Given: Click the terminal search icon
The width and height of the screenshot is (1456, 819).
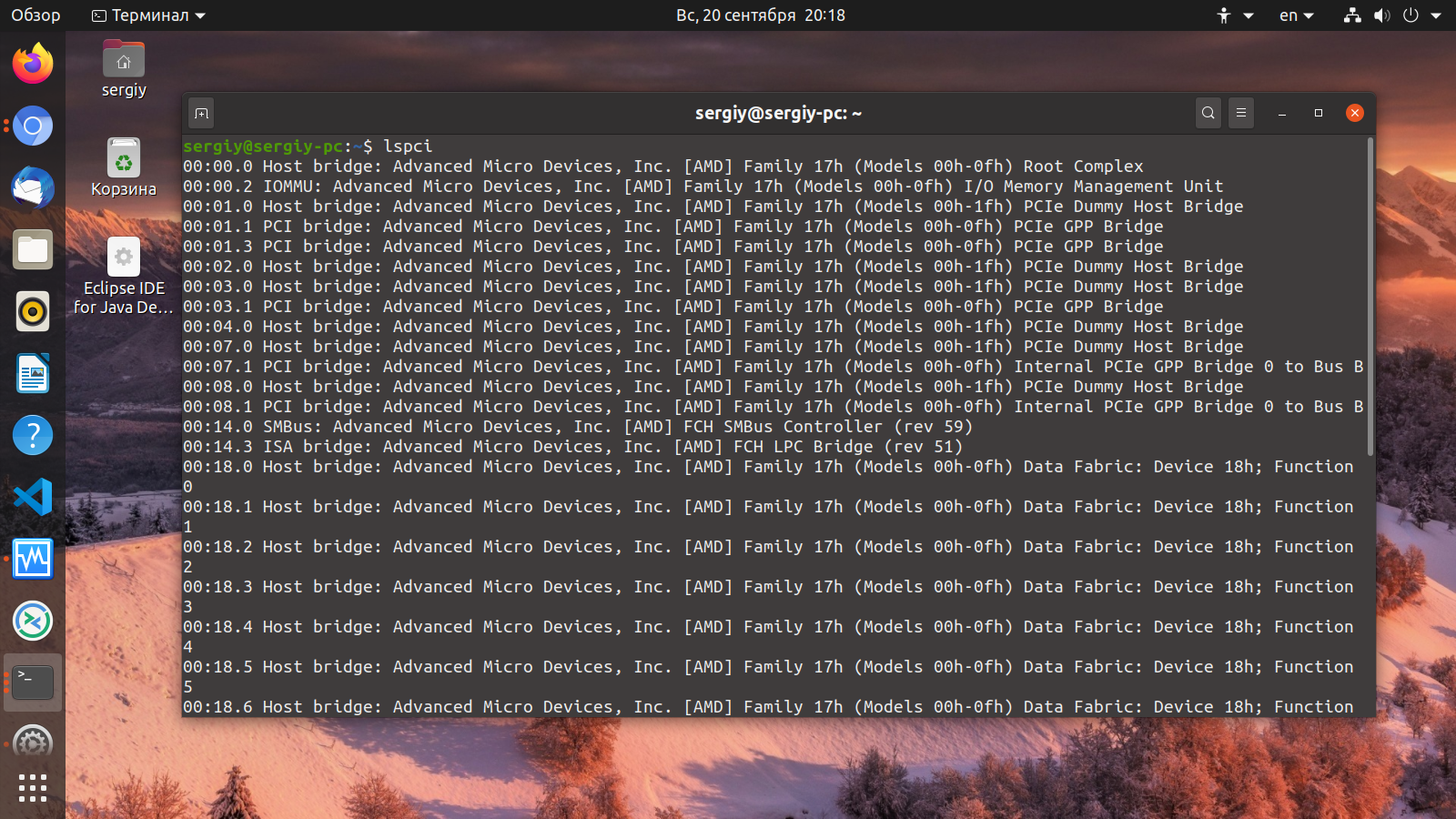Looking at the screenshot, I should pyautogui.click(x=1208, y=113).
